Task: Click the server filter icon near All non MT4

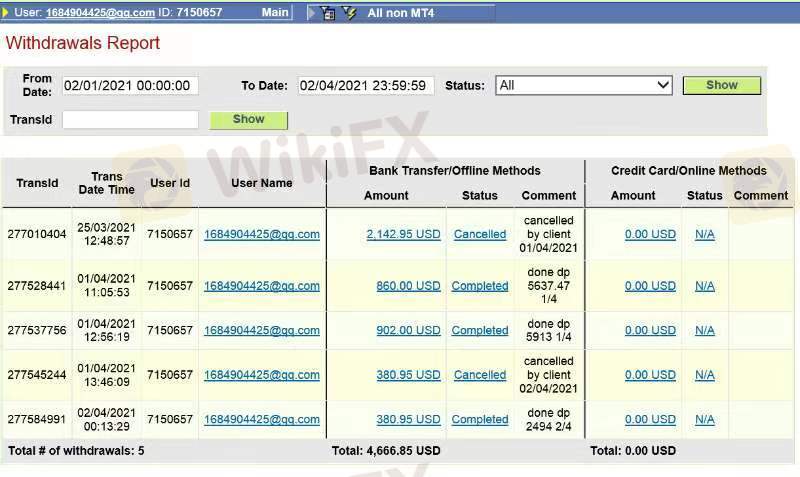Action: pyautogui.click(x=328, y=13)
